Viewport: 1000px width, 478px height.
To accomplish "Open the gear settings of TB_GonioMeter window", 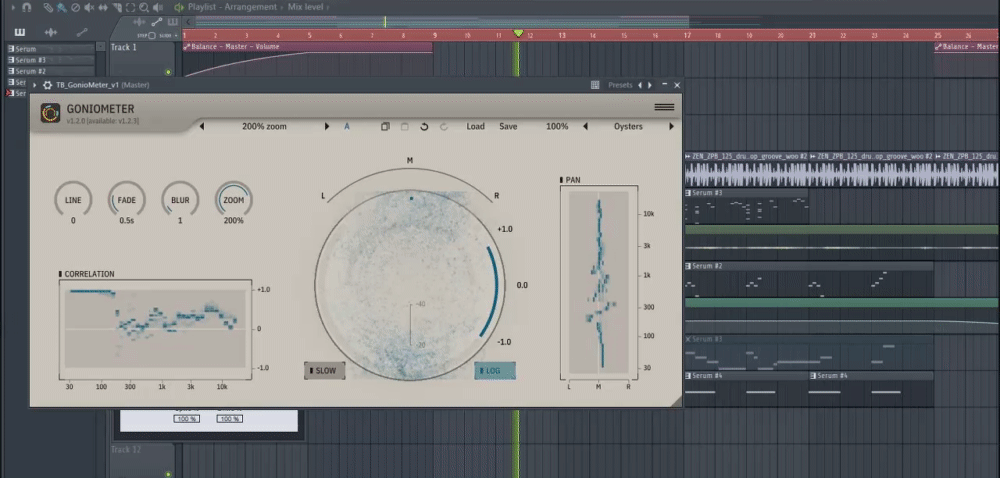I will pos(47,85).
